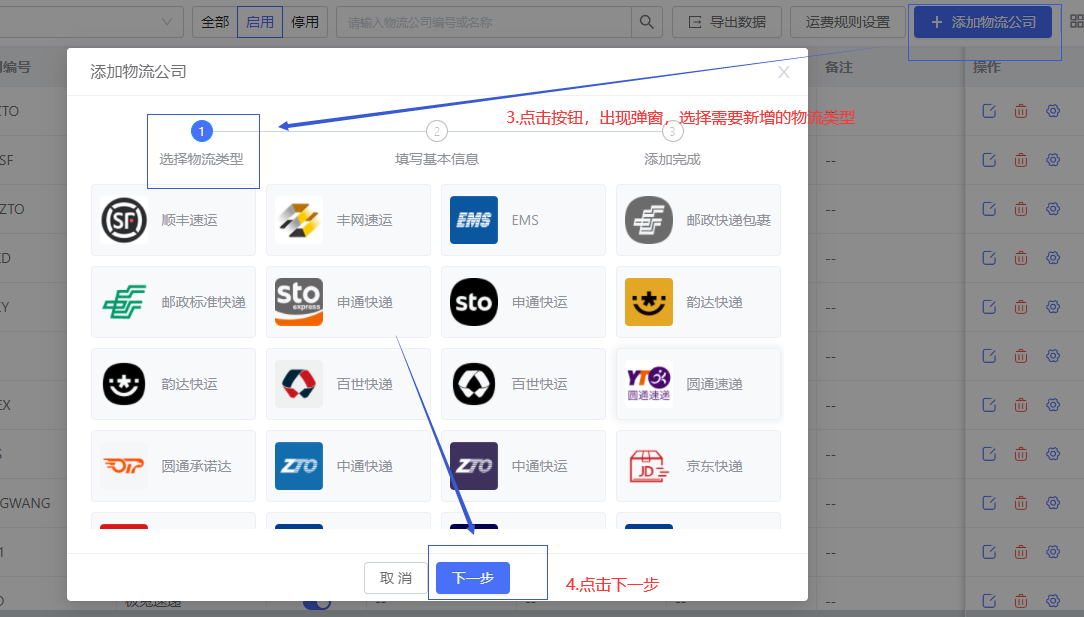Click the 下一步 button

pos(473,578)
